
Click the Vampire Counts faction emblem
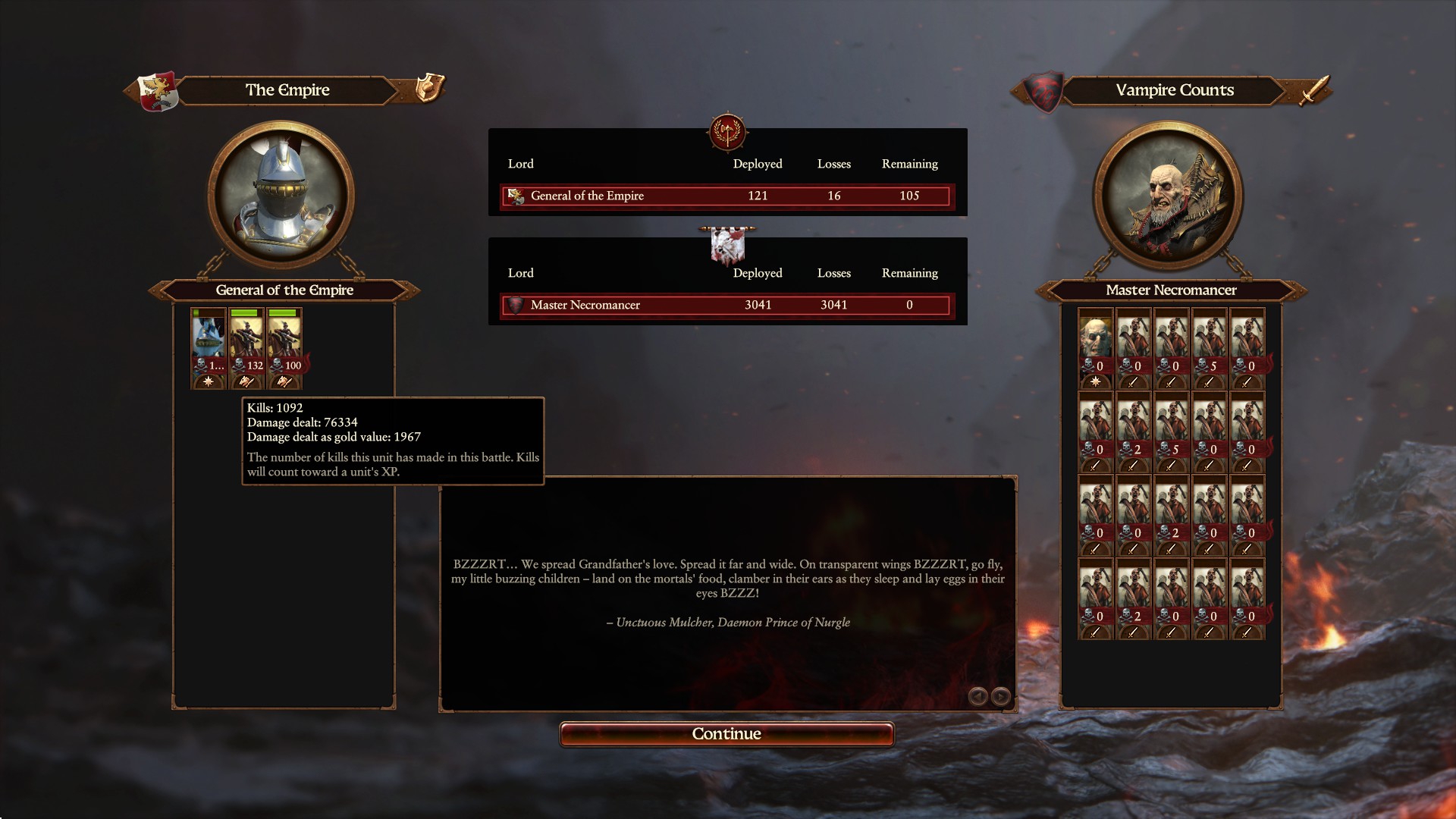tap(1043, 92)
